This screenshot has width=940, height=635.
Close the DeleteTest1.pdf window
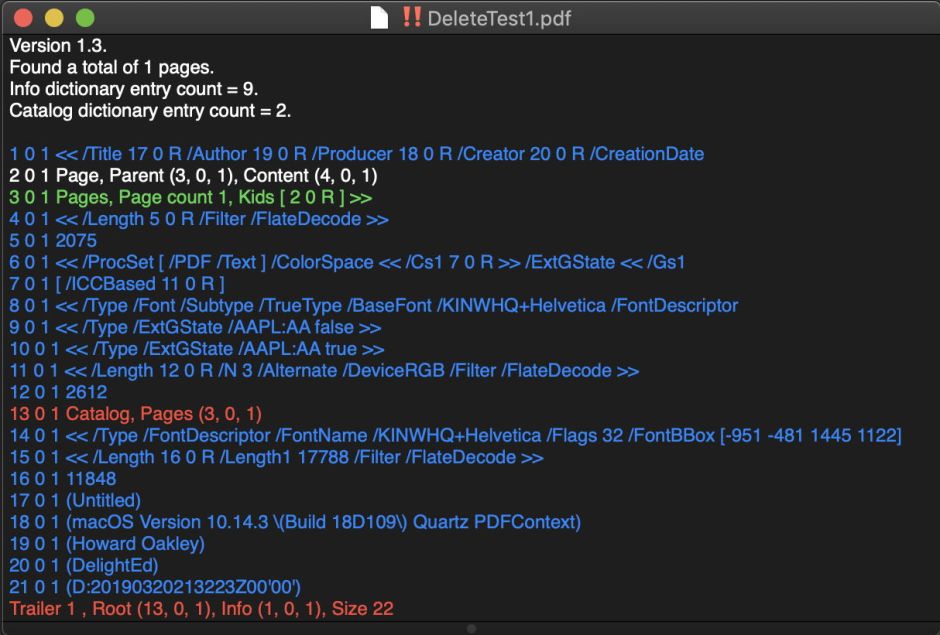tap(24, 18)
